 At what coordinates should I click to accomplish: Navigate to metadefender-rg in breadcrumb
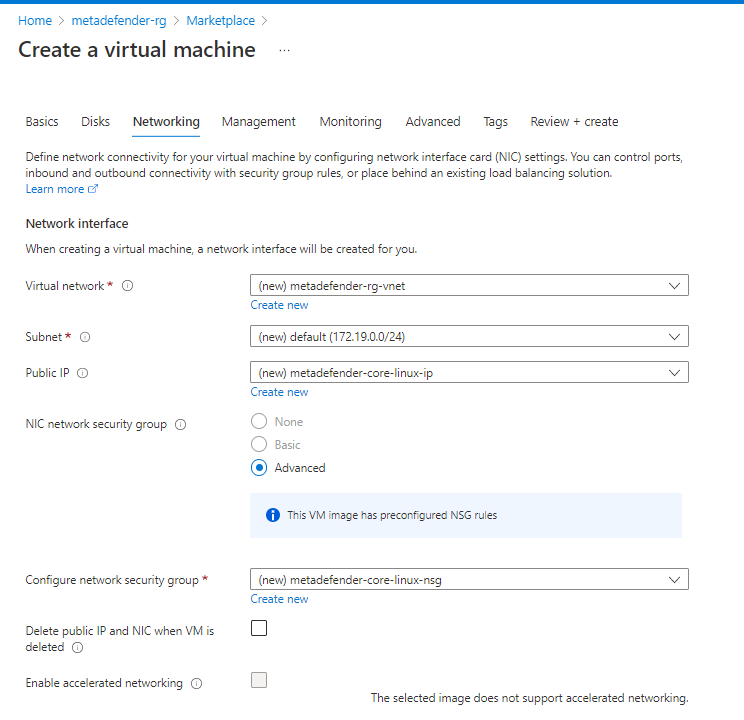tap(119, 21)
